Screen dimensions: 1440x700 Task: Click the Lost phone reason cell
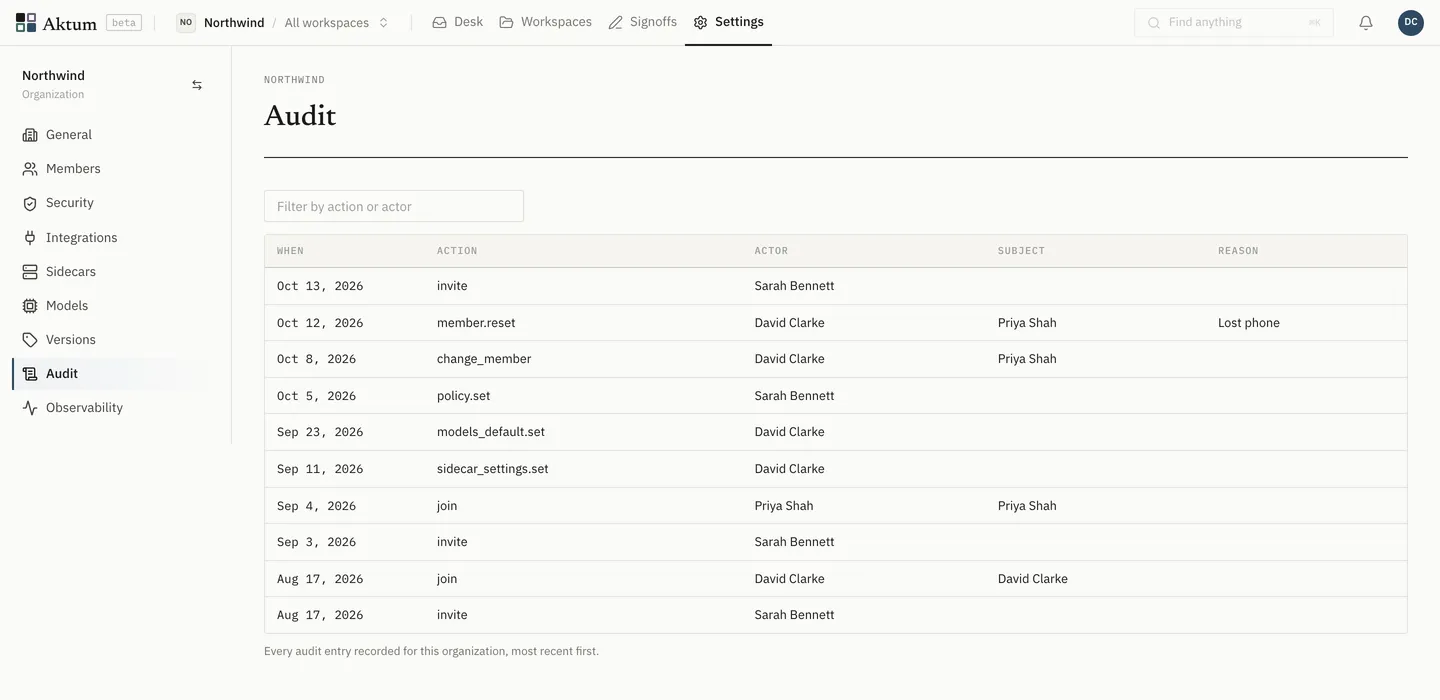click(1249, 323)
